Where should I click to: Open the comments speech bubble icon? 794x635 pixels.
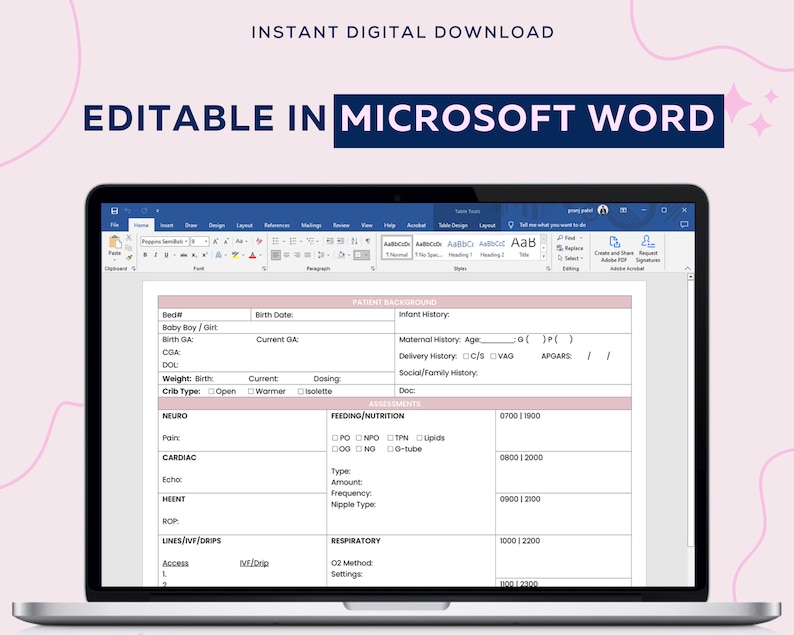[x=684, y=224]
